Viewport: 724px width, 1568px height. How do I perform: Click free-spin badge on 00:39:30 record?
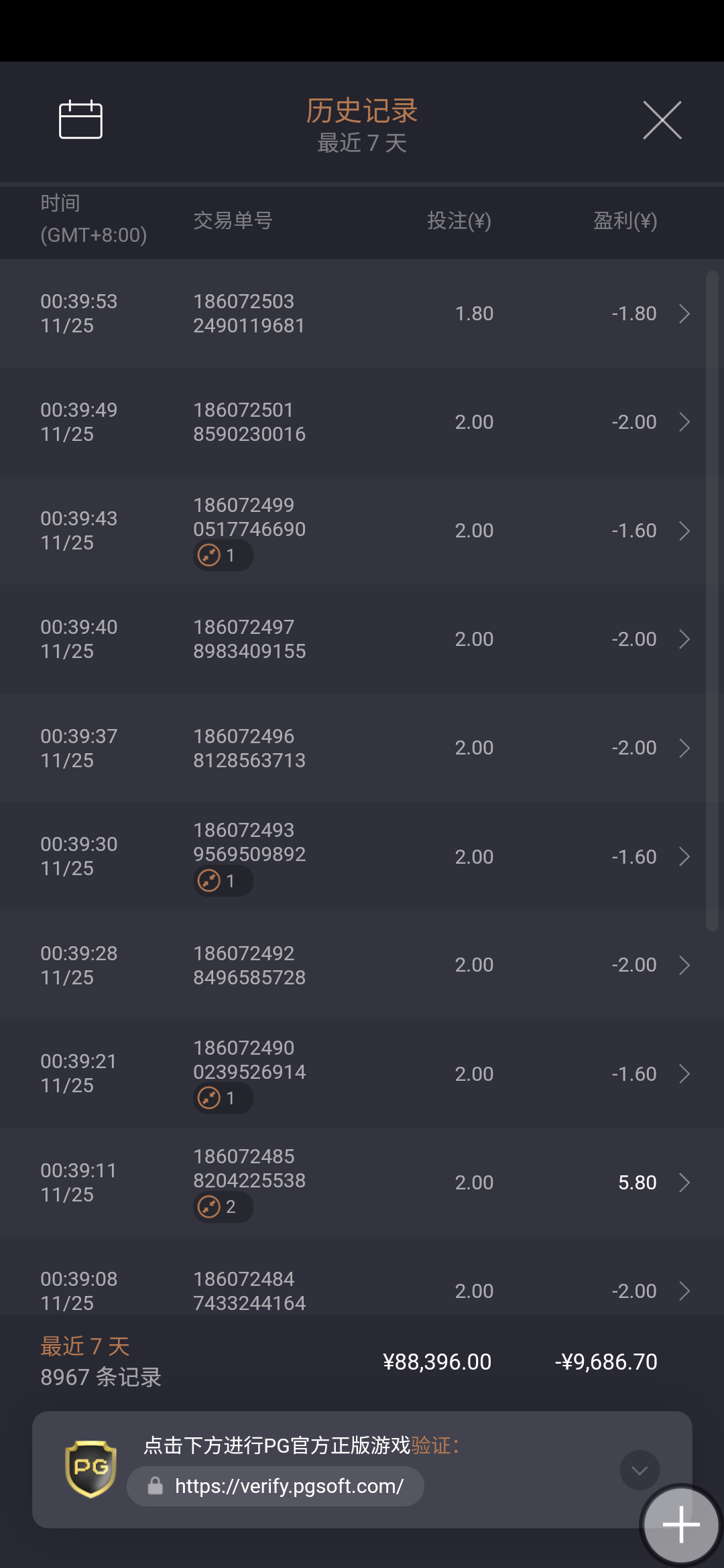pos(223,881)
